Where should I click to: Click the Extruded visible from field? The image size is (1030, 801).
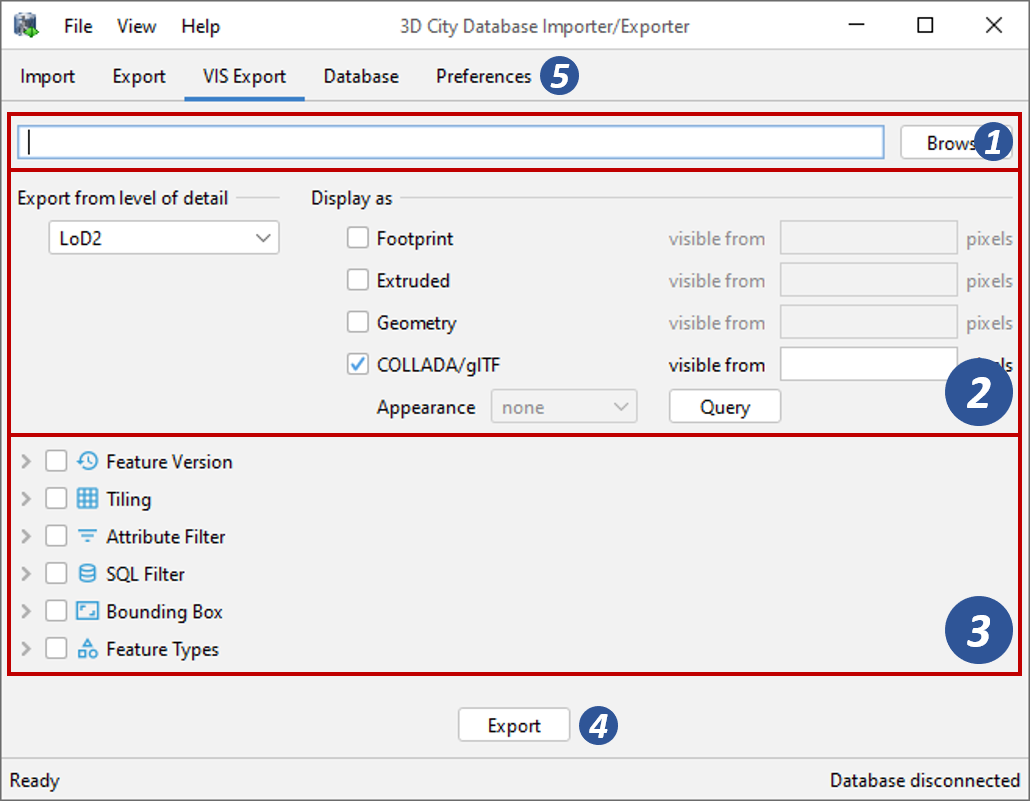[868, 279]
